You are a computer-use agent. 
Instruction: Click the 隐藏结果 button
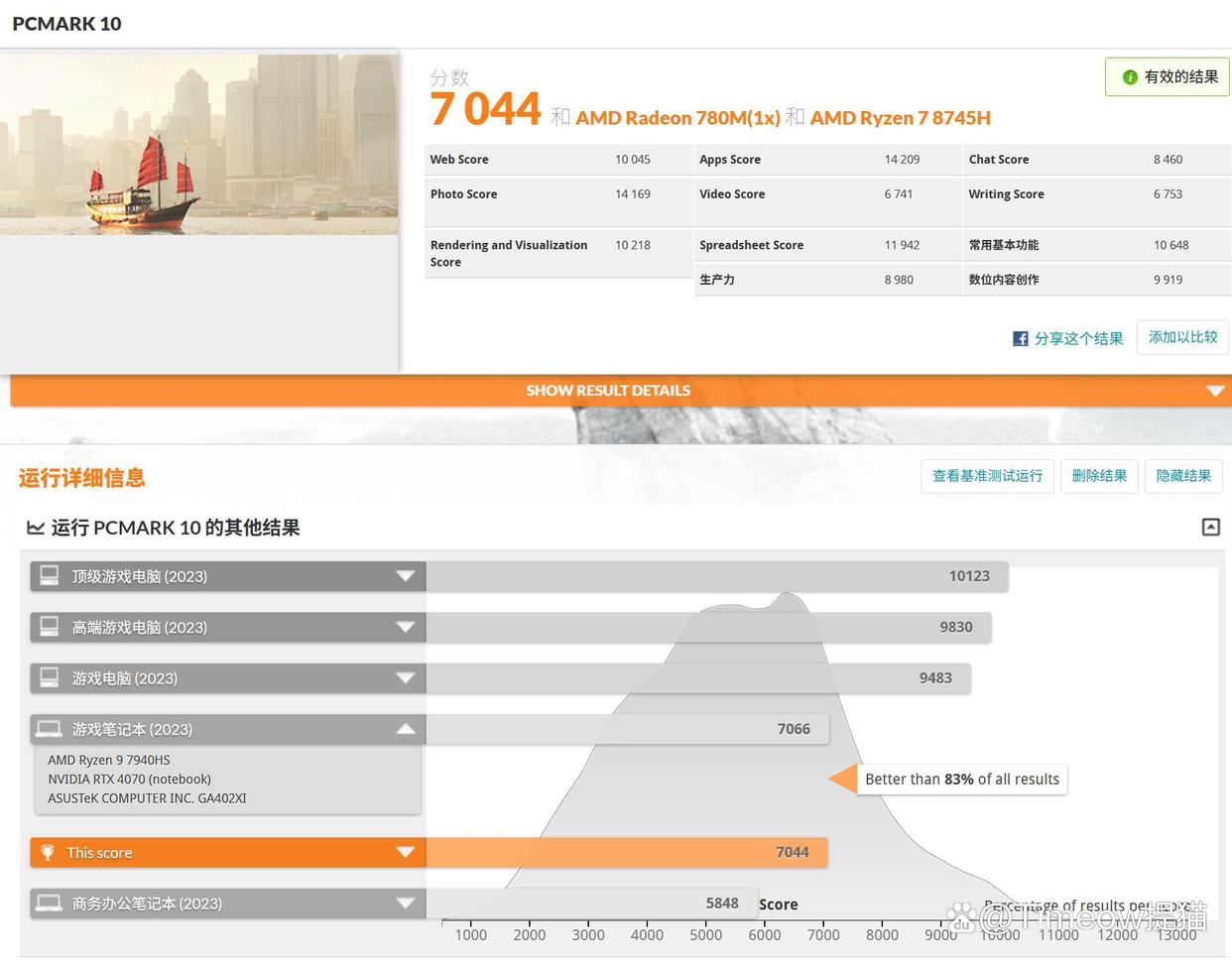[1183, 476]
